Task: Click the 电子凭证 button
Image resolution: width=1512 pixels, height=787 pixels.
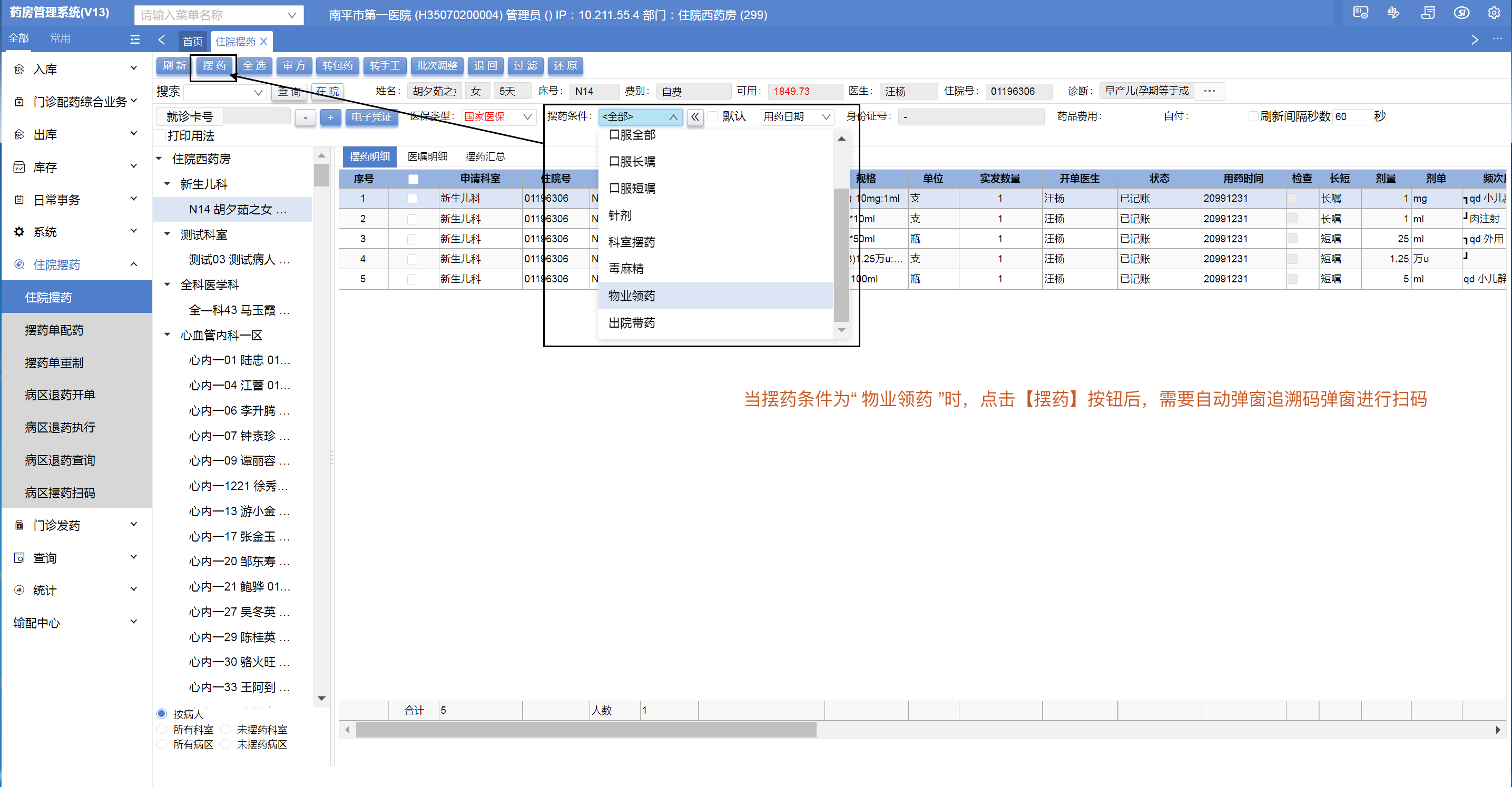Action: point(371,117)
